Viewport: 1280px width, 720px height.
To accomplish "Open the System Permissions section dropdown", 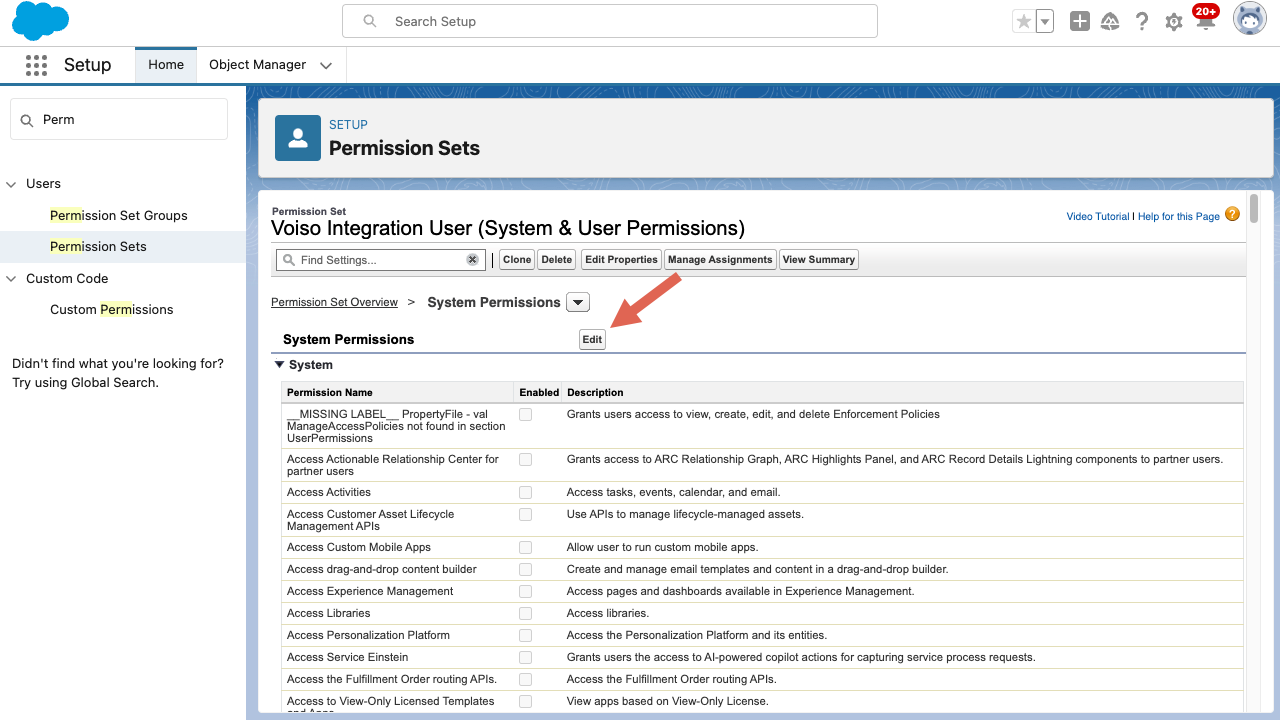I will (x=578, y=302).
